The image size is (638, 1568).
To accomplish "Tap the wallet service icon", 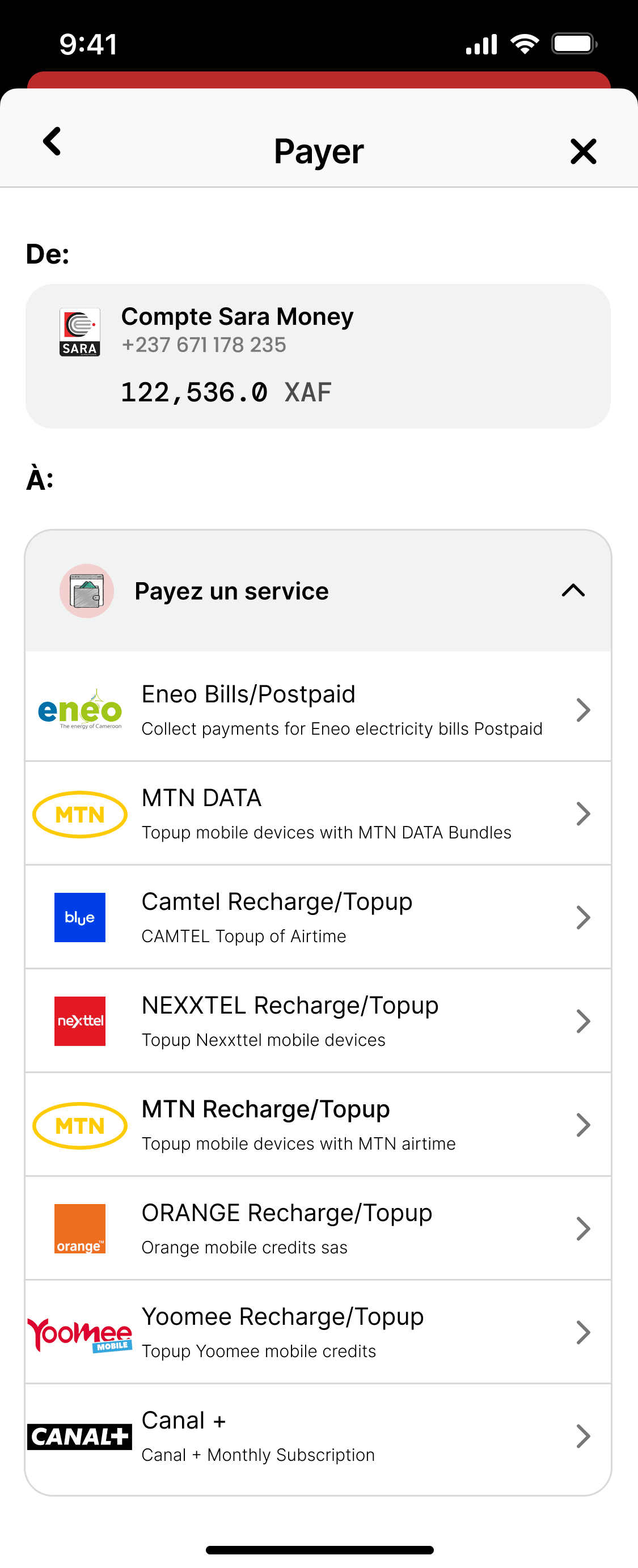I will [x=86, y=591].
